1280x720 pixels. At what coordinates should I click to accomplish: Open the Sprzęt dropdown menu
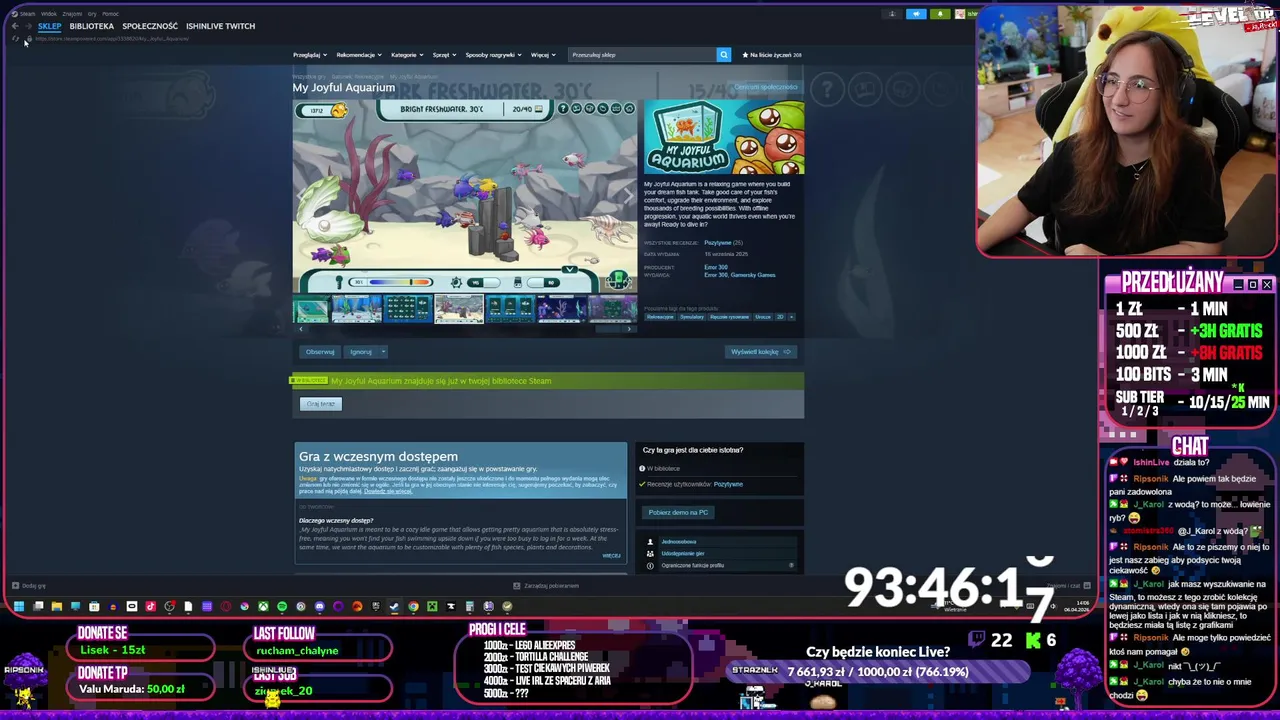[x=445, y=55]
